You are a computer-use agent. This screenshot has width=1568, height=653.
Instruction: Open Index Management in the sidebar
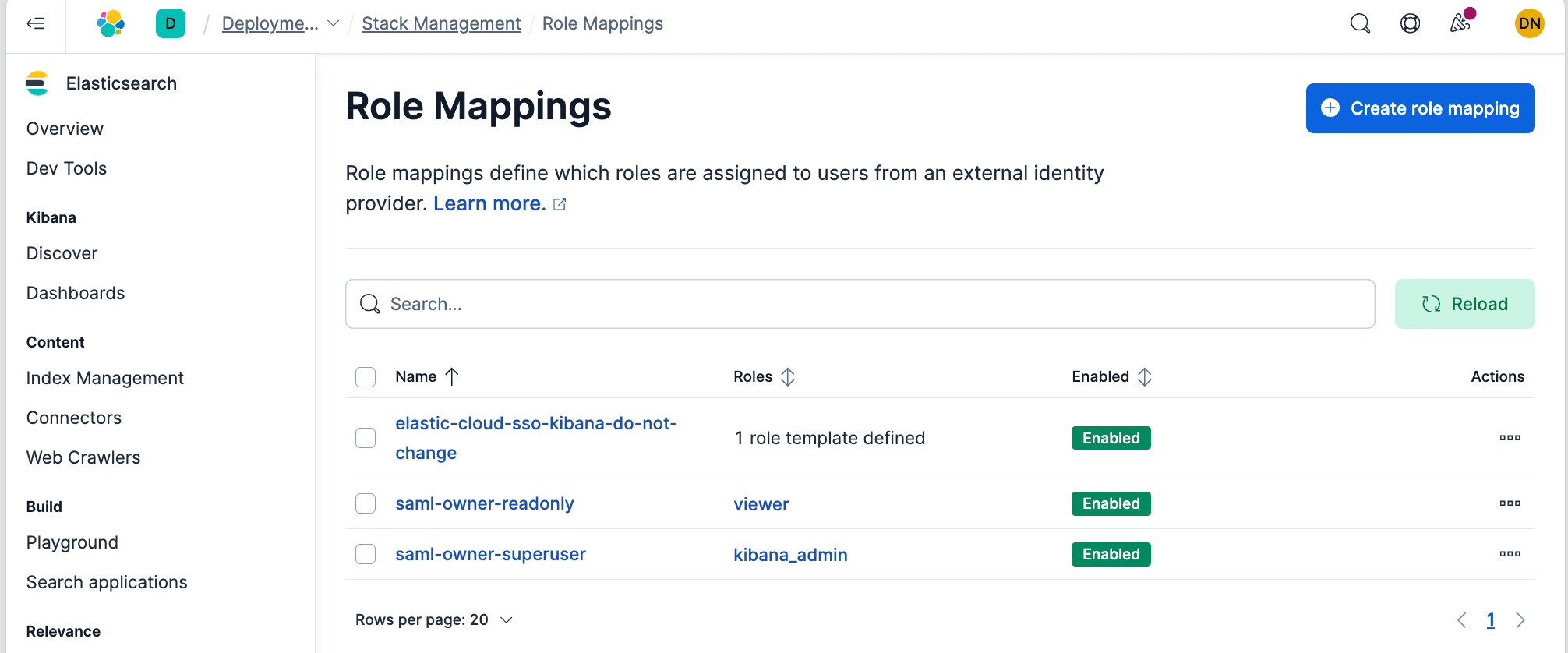[105, 378]
